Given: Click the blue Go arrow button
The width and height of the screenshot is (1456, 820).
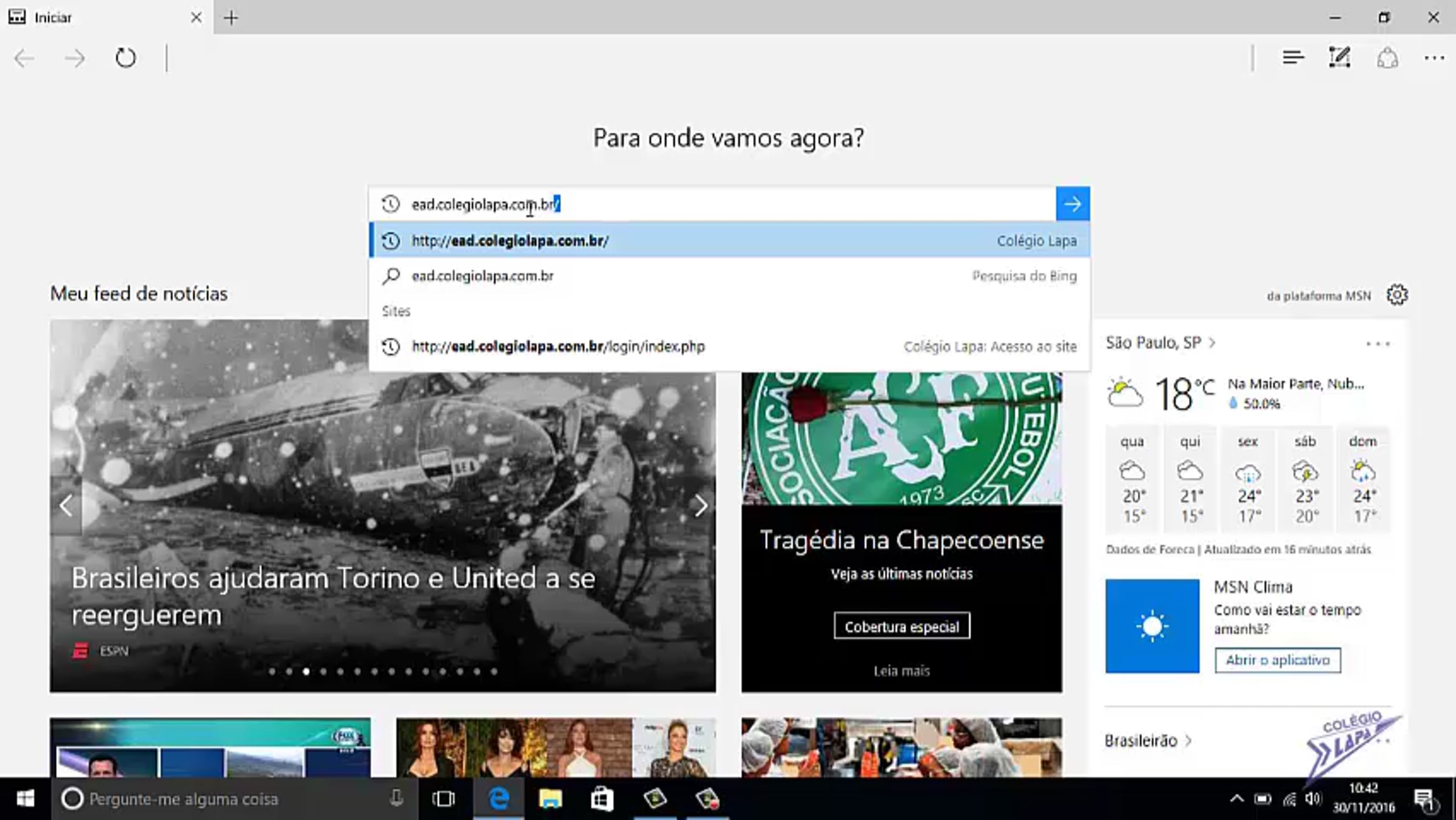Looking at the screenshot, I should tap(1073, 204).
